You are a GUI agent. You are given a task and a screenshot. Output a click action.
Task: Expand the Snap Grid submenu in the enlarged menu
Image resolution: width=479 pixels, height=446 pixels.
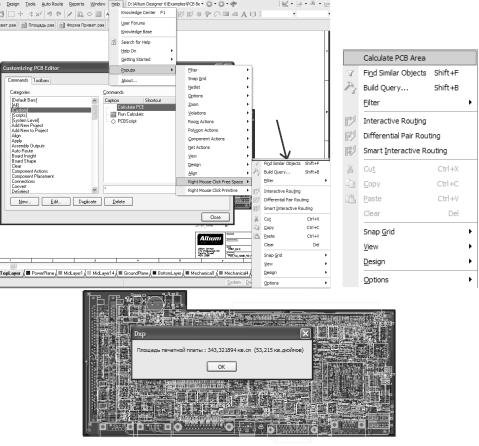coord(470,231)
